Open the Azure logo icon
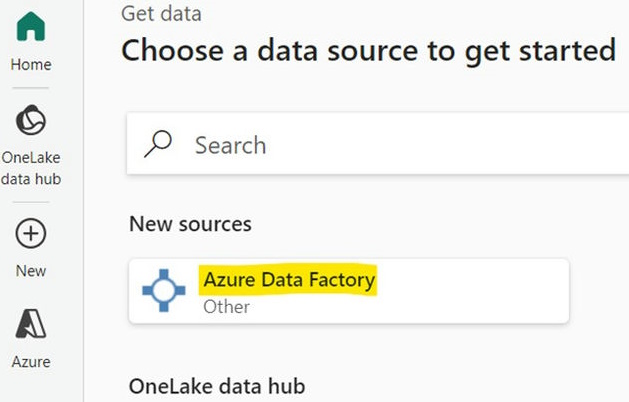Viewport: 629px width, 402px height. (x=31, y=323)
